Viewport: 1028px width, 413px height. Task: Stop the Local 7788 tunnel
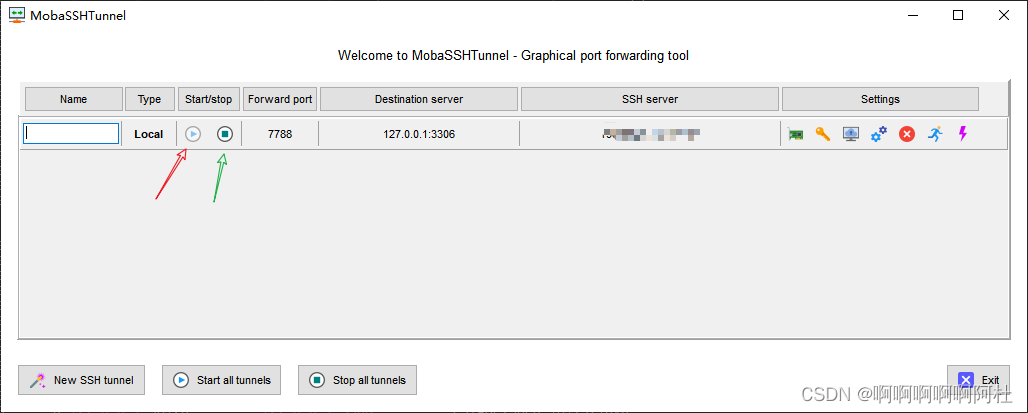225,134
